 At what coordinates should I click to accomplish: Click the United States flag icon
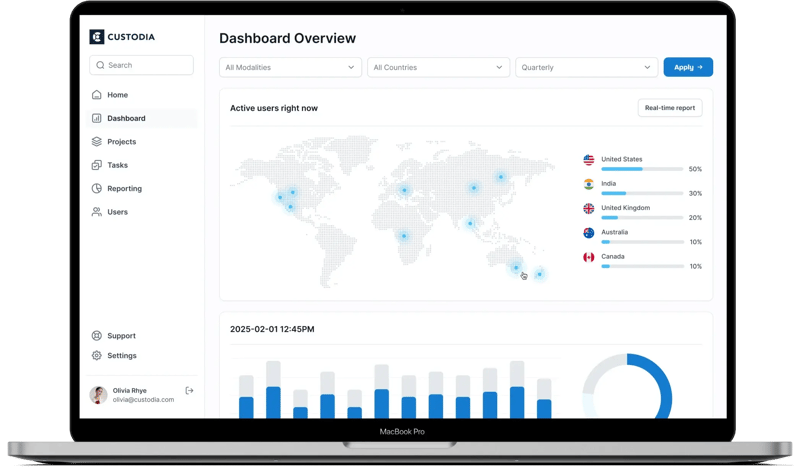pos(589,160)
